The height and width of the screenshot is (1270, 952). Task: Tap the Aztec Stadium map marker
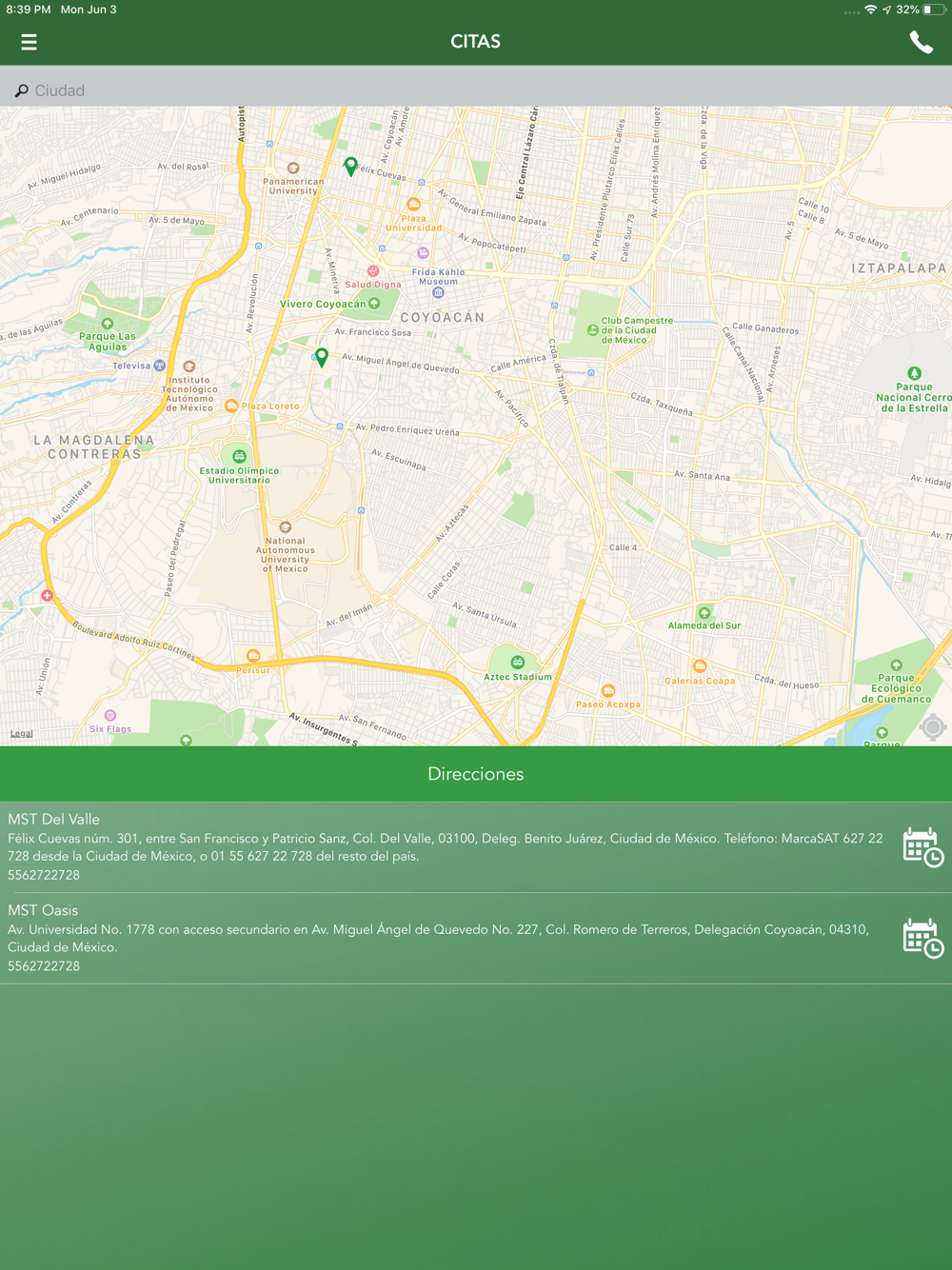(518, 662)
